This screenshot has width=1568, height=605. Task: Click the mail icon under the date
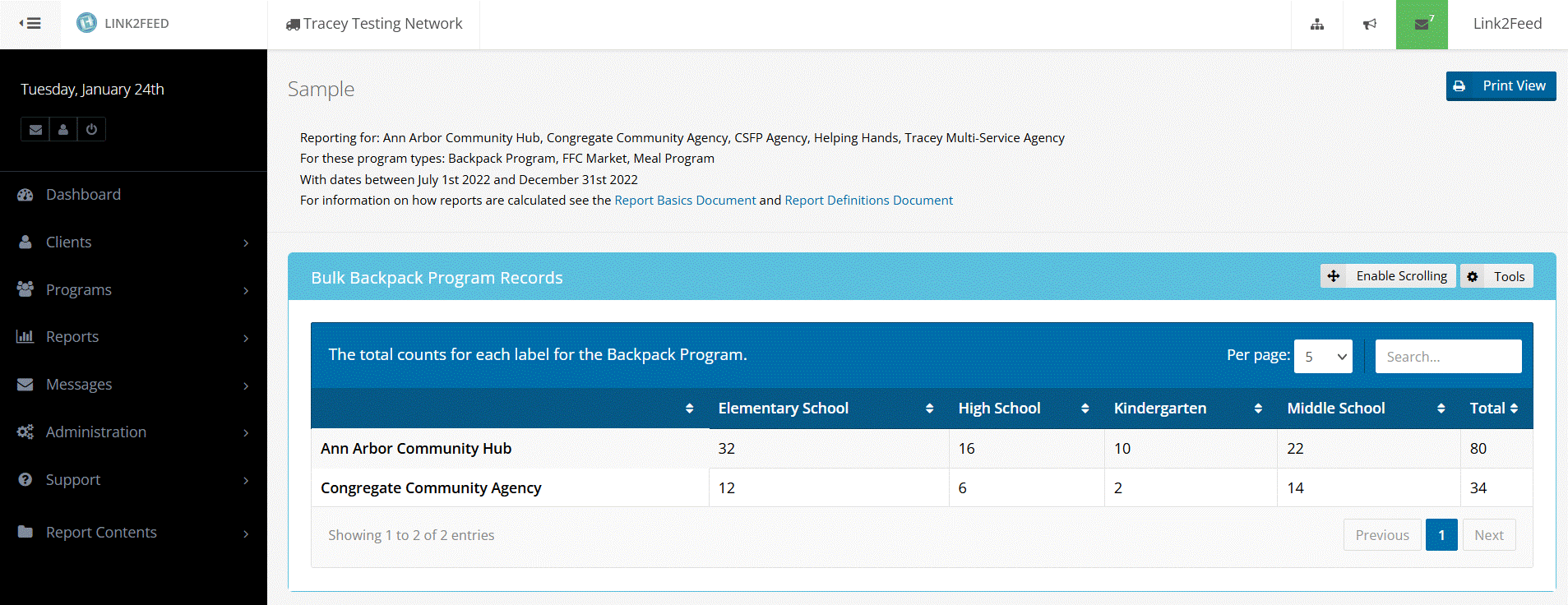tap(35, 129)
